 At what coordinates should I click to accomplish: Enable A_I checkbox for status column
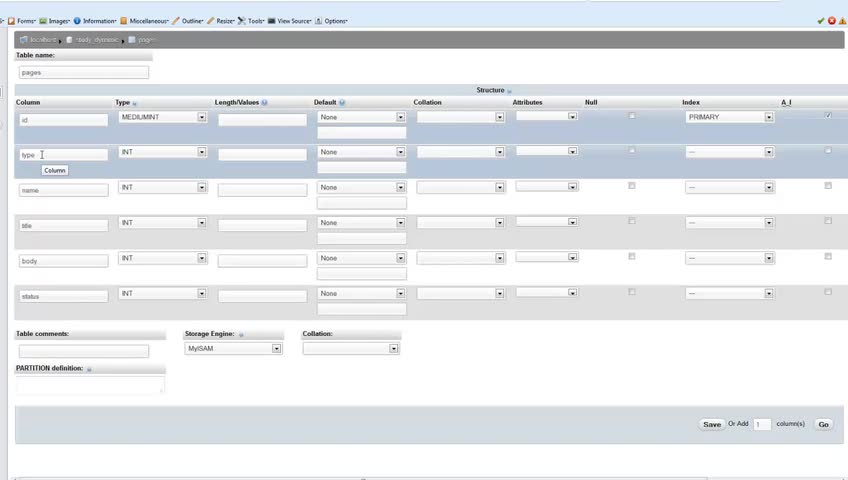(x=828, y=291)
